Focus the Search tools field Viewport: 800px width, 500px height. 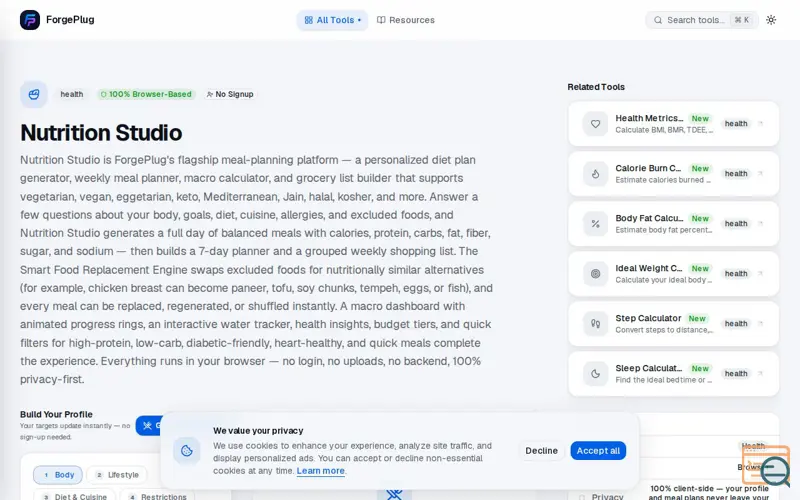pyautogui.click(x=702, y=20)
